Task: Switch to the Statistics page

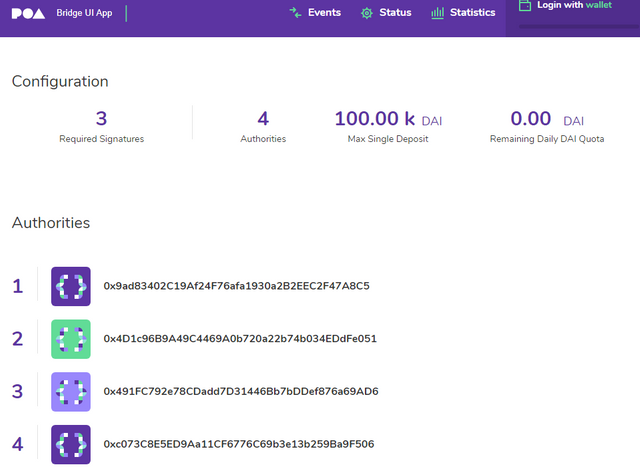Action: (x=472, y=13)
